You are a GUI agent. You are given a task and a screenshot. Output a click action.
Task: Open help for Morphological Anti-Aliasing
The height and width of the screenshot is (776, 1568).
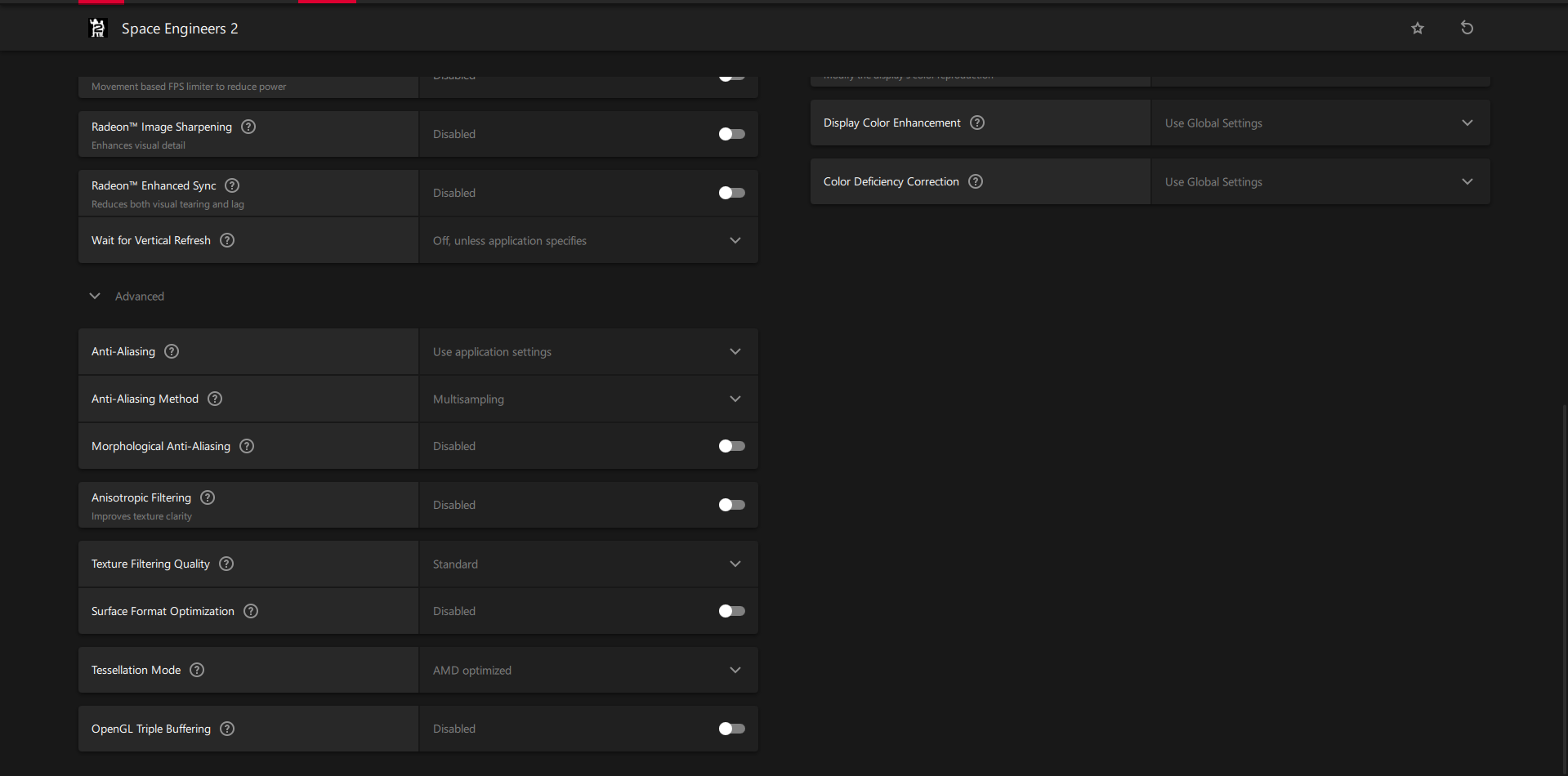tap(247, 446)
